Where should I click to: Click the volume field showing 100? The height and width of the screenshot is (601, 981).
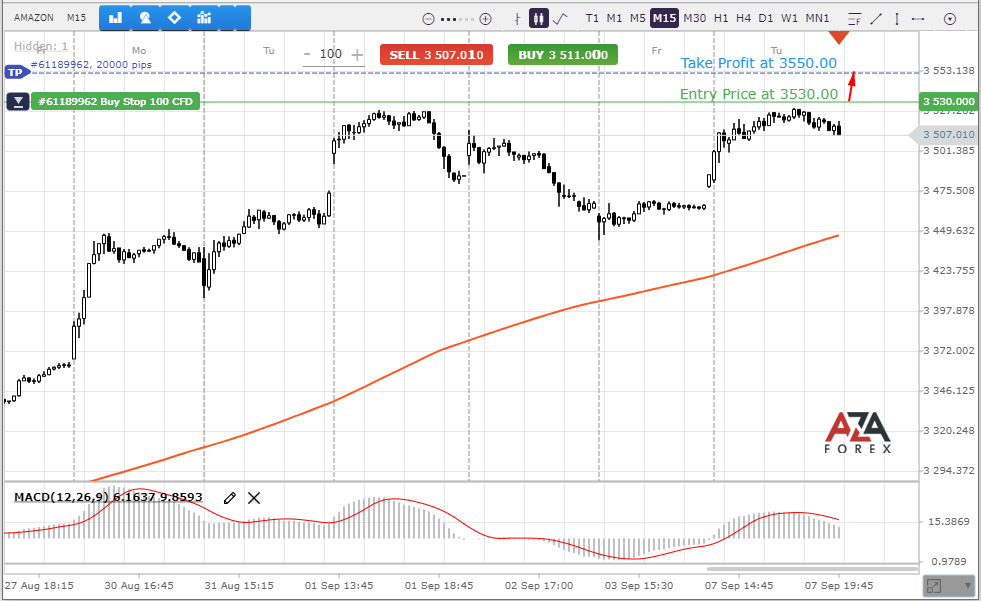coord(331,54)
